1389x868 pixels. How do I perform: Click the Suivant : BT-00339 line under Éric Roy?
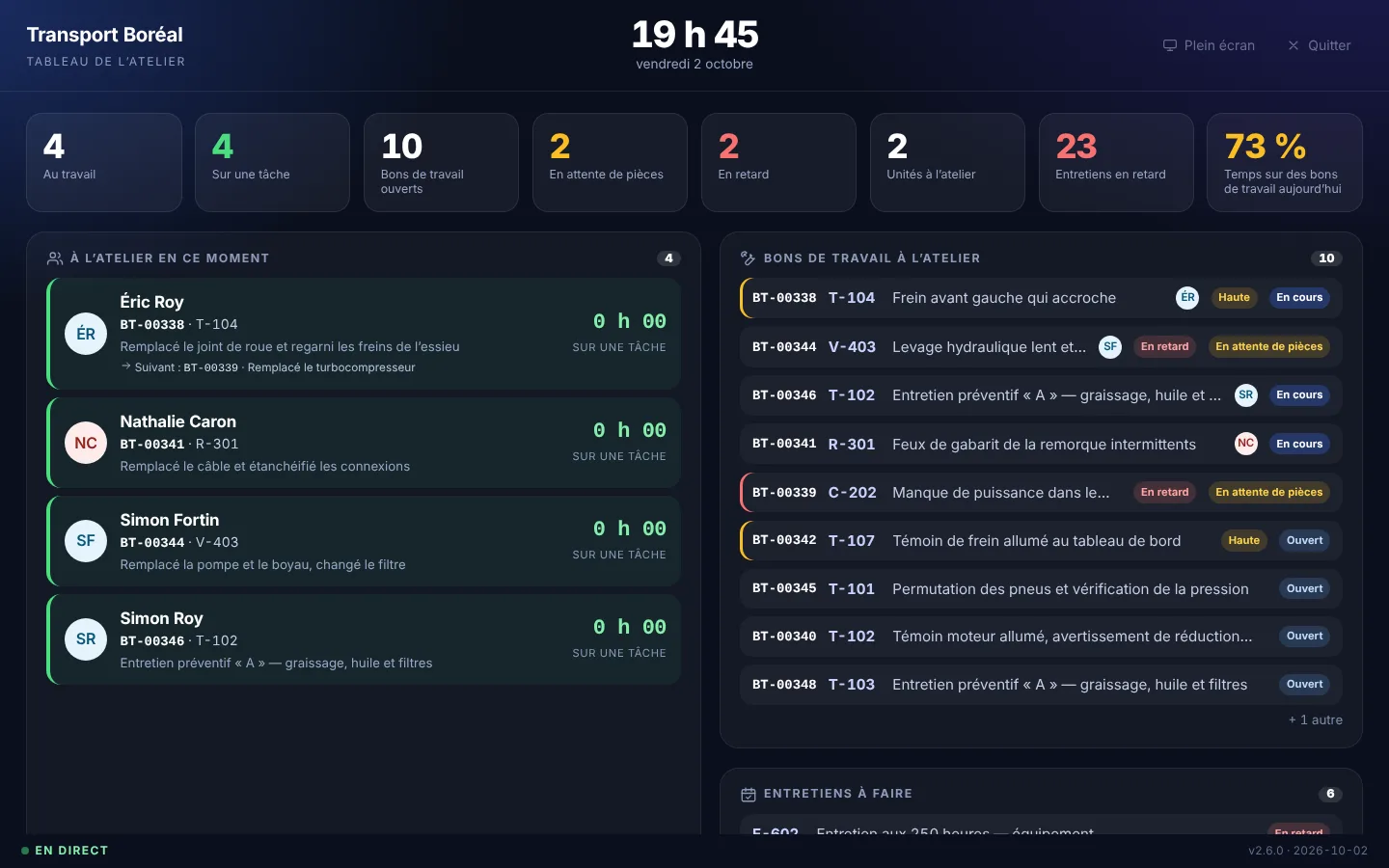[x=268, y=367]
